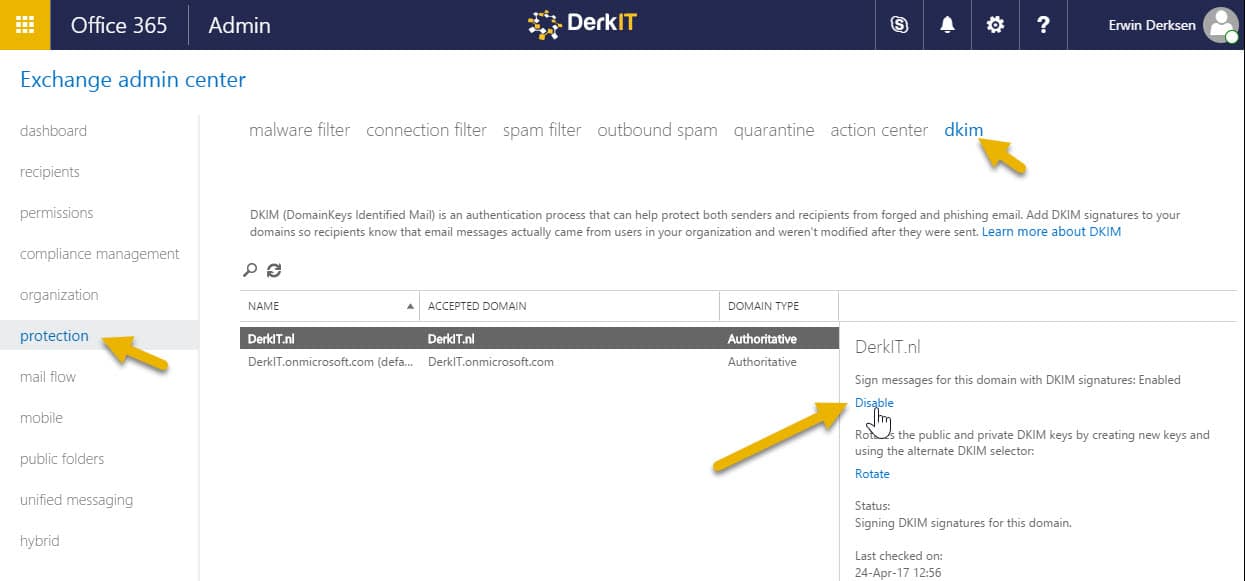Screen dimensions: 1245x581
Task: Click DerkIT.nl heading in details pane
Action: (x=888, y=347)
